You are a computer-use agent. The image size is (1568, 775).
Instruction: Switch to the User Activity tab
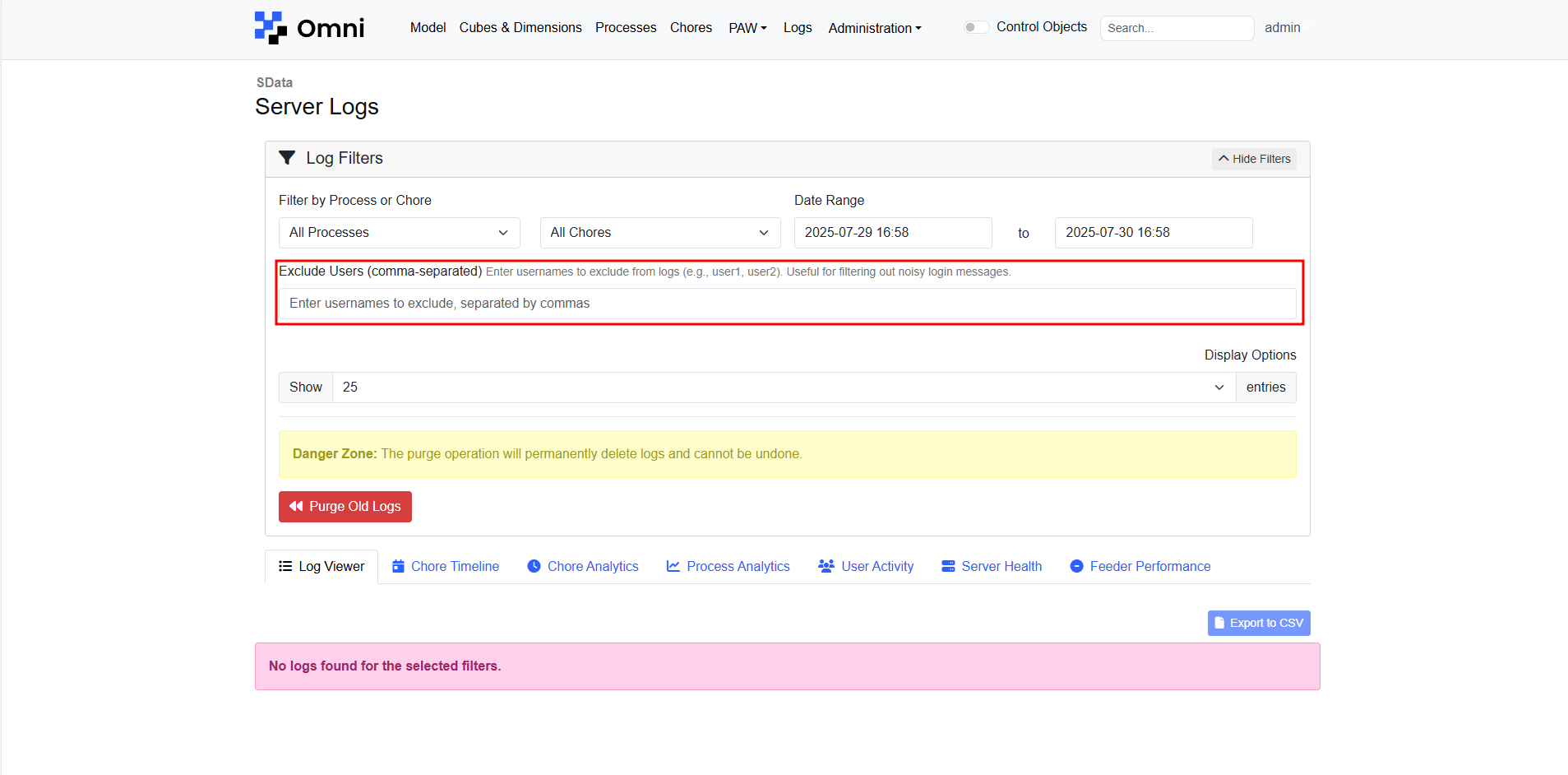click(866, 566)
